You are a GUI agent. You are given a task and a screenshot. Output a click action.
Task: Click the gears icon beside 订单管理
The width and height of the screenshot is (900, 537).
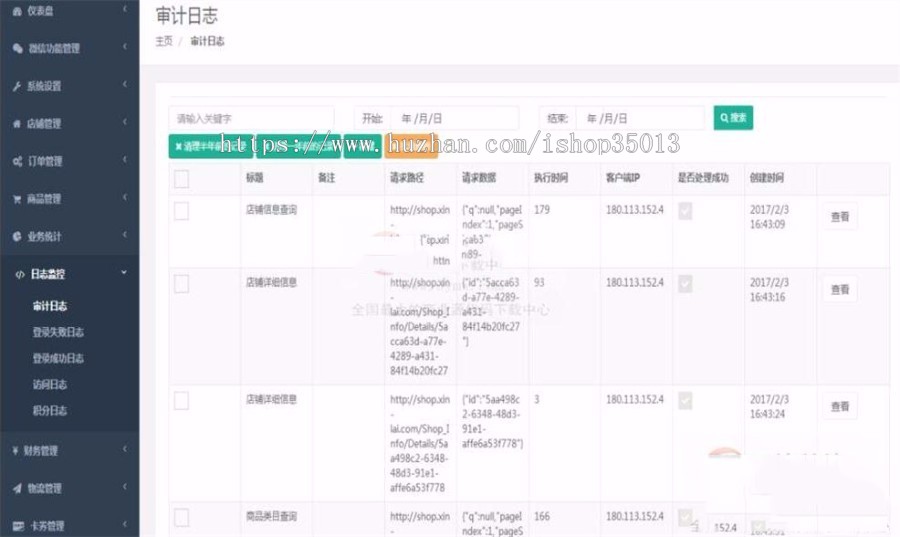click(x=18, y=162)
